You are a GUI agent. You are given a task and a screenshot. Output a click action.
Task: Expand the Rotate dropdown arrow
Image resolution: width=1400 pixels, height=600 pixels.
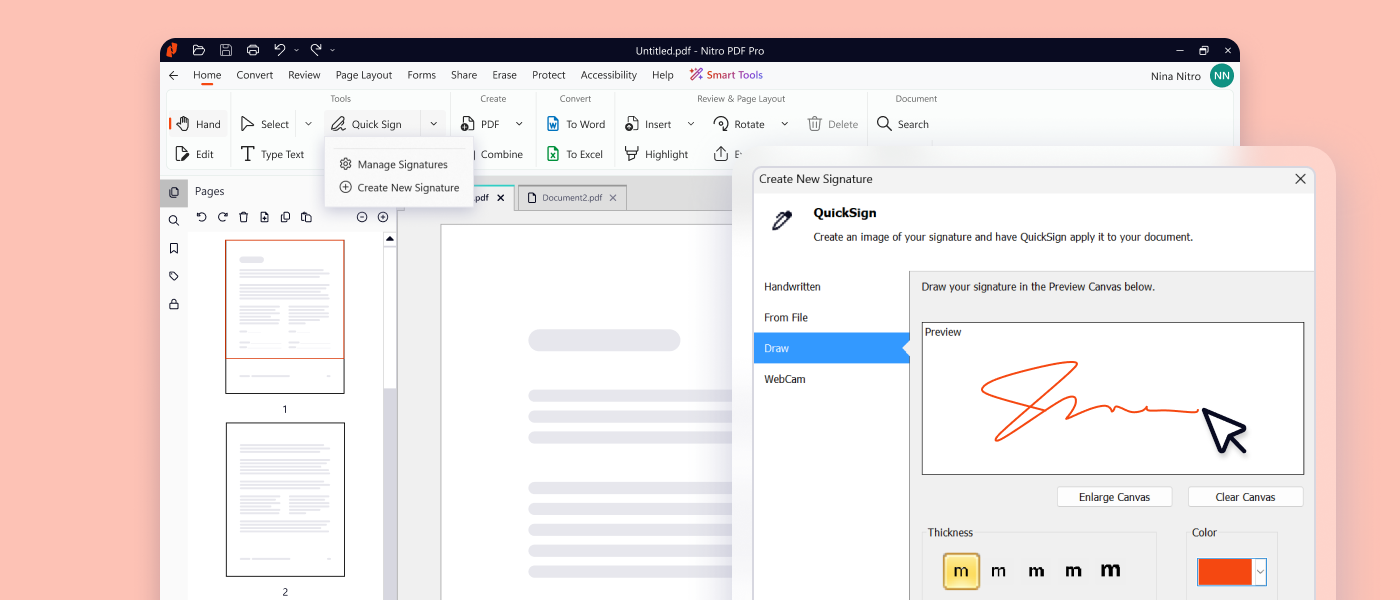click(784, 124)
